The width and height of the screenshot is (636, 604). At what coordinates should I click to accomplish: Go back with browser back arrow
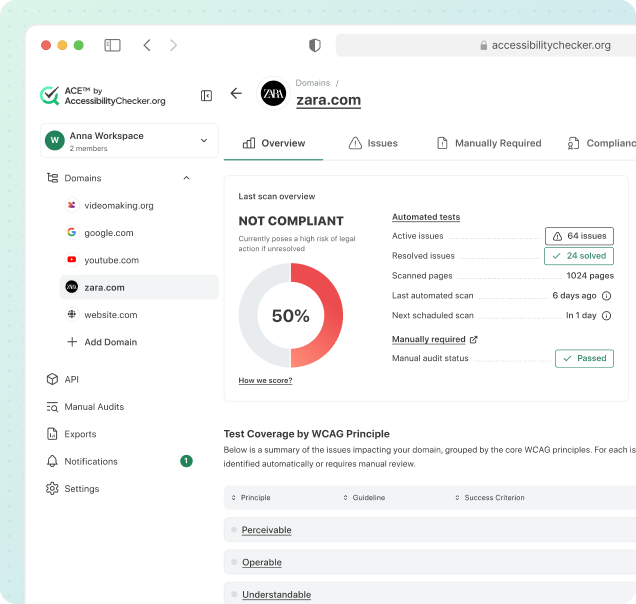[x=147, y=45]
